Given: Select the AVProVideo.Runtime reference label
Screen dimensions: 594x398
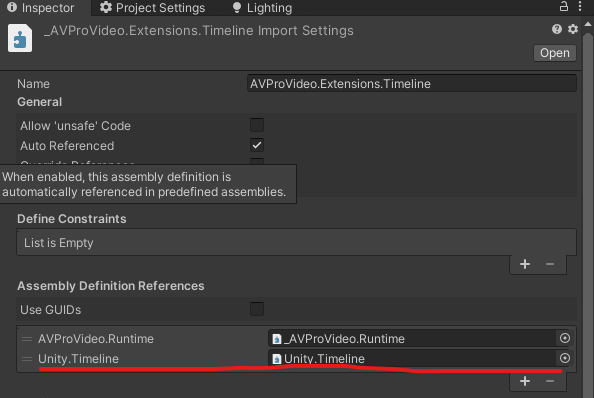Looking at the screenshot, I should [96, 339].
